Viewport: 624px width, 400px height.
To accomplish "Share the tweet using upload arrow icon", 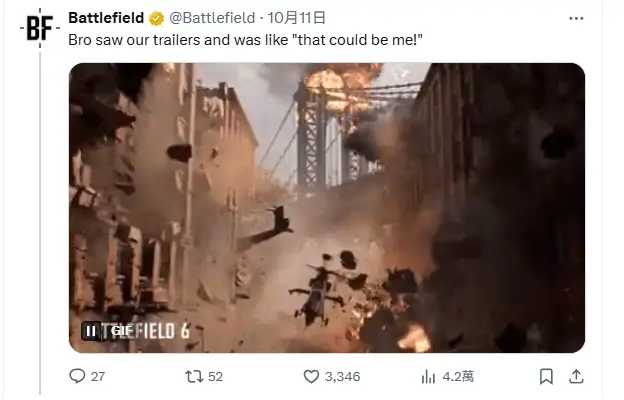I will [x=576, y=376].
